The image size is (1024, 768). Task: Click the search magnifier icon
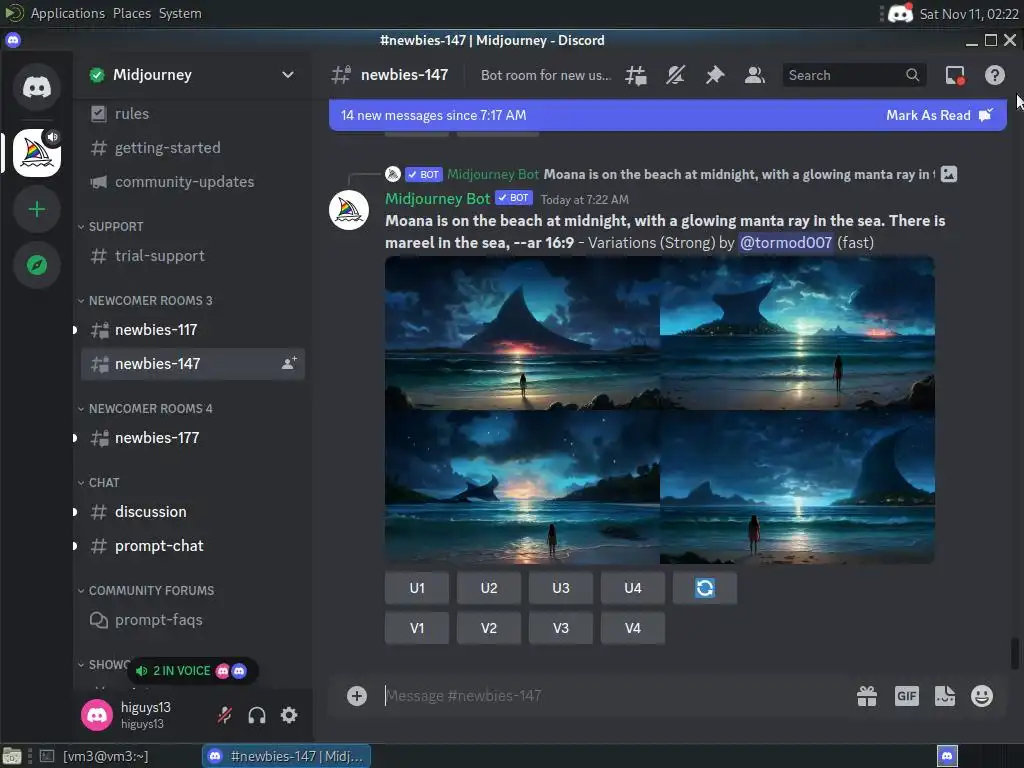[912, 75]
